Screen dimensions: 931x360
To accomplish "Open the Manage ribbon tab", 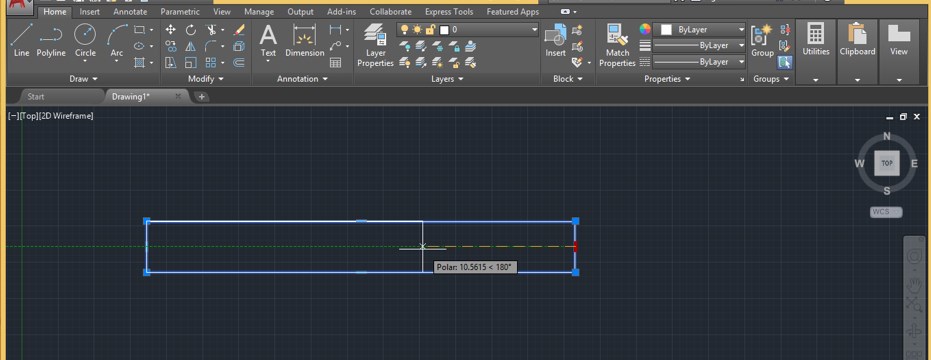I will click(259, 11).
